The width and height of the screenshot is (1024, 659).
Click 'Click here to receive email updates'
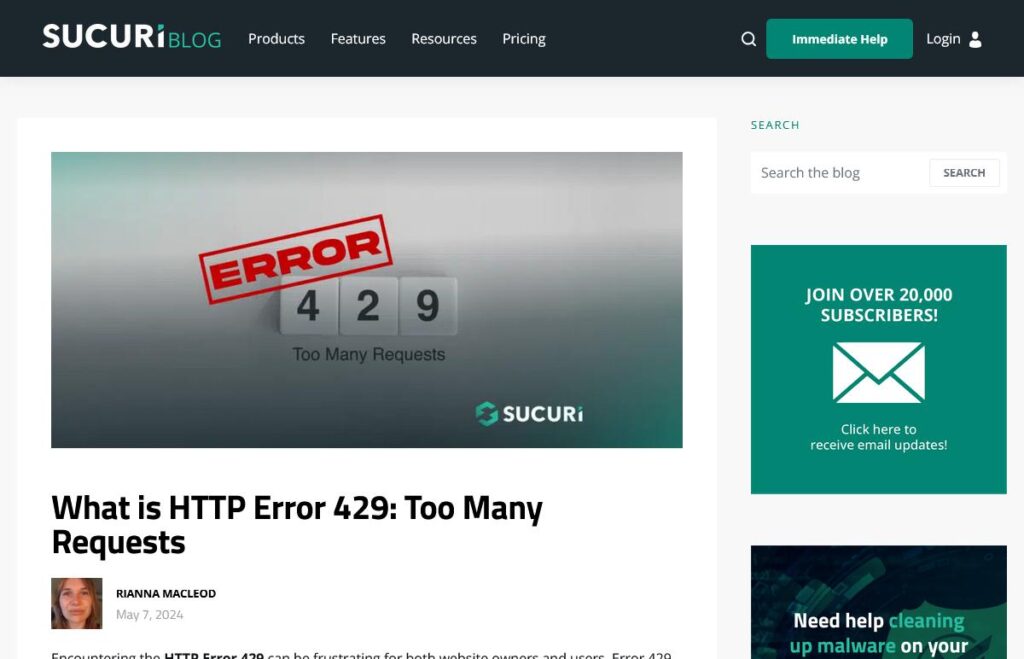point(878,437)
